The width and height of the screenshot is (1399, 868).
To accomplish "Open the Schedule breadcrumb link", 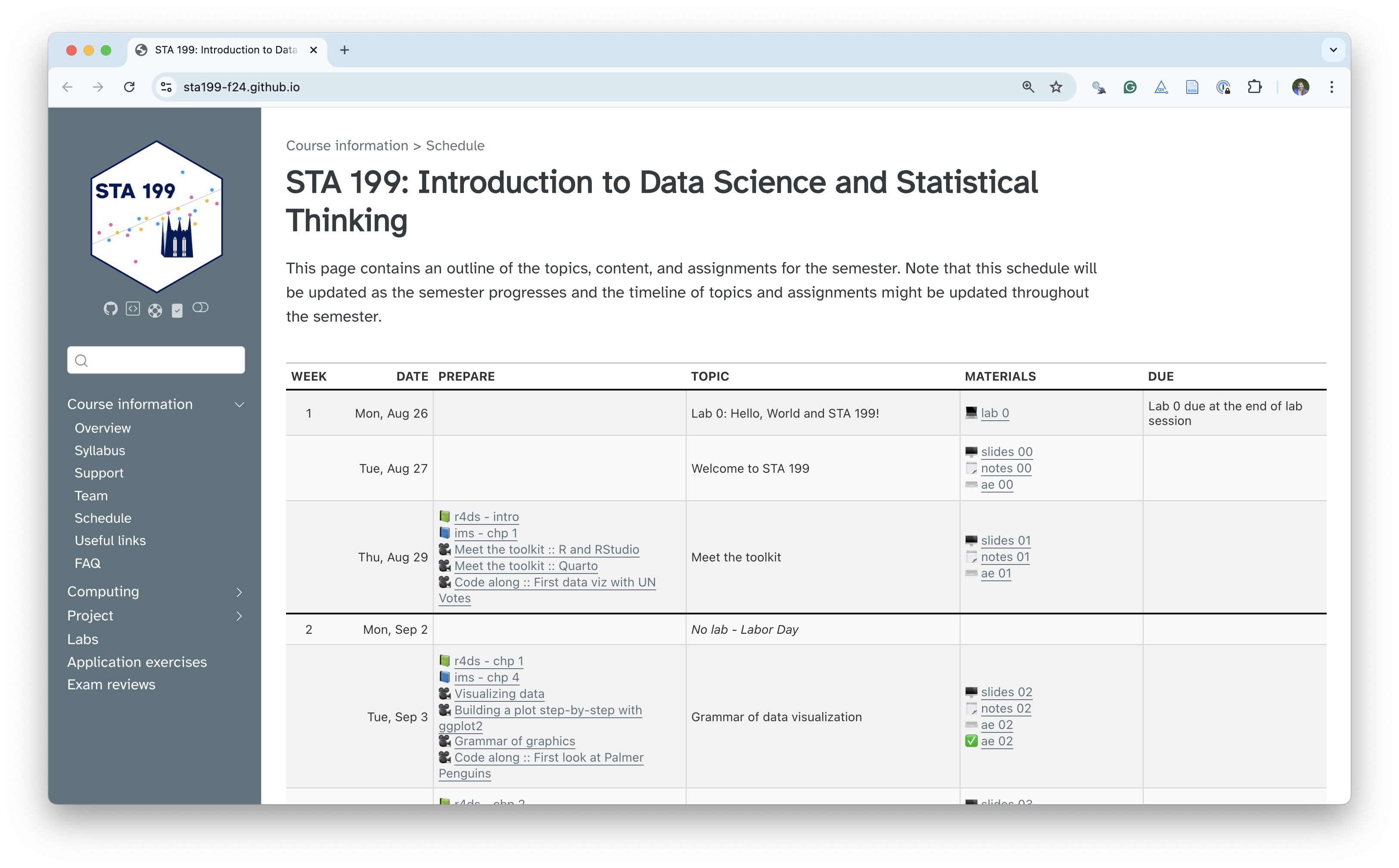I will tap(455, 145).
